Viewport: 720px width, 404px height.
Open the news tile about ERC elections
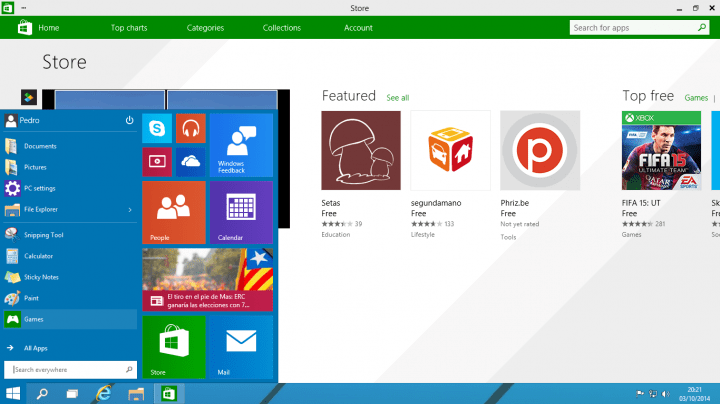coord(208,280)
